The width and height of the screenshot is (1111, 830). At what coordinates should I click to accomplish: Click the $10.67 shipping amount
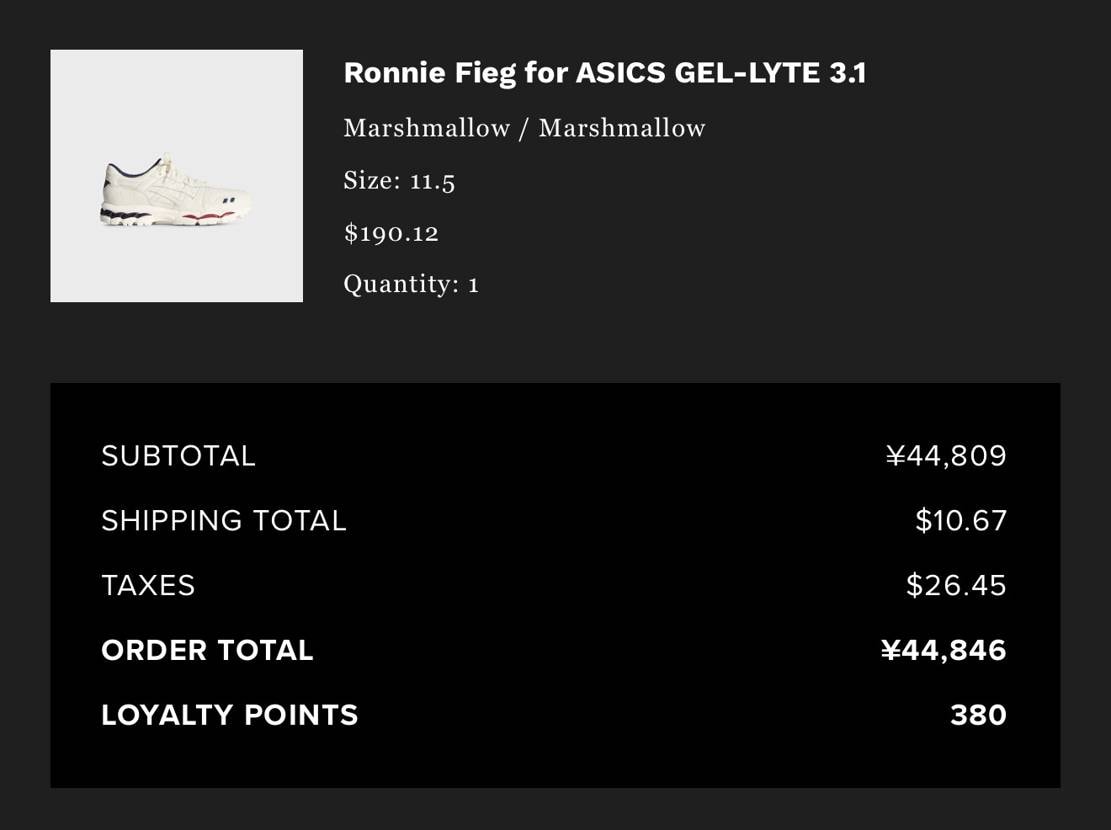pos(960,521)
